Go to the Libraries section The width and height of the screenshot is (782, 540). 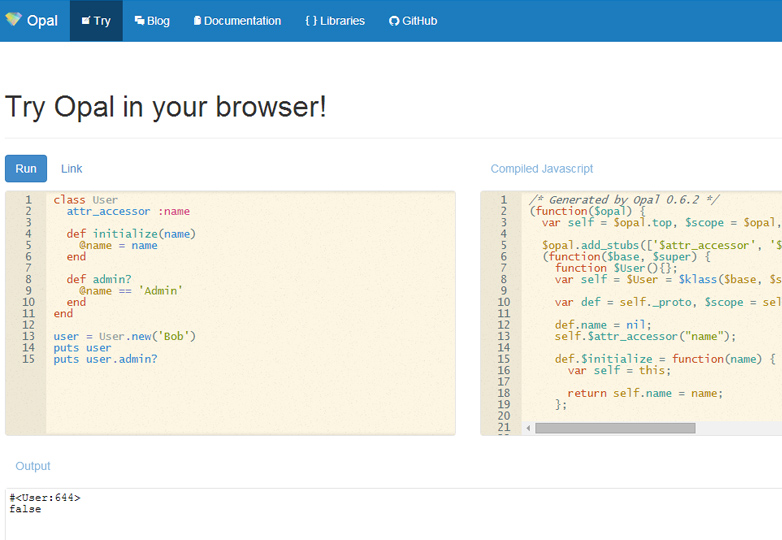pos(335,20)
